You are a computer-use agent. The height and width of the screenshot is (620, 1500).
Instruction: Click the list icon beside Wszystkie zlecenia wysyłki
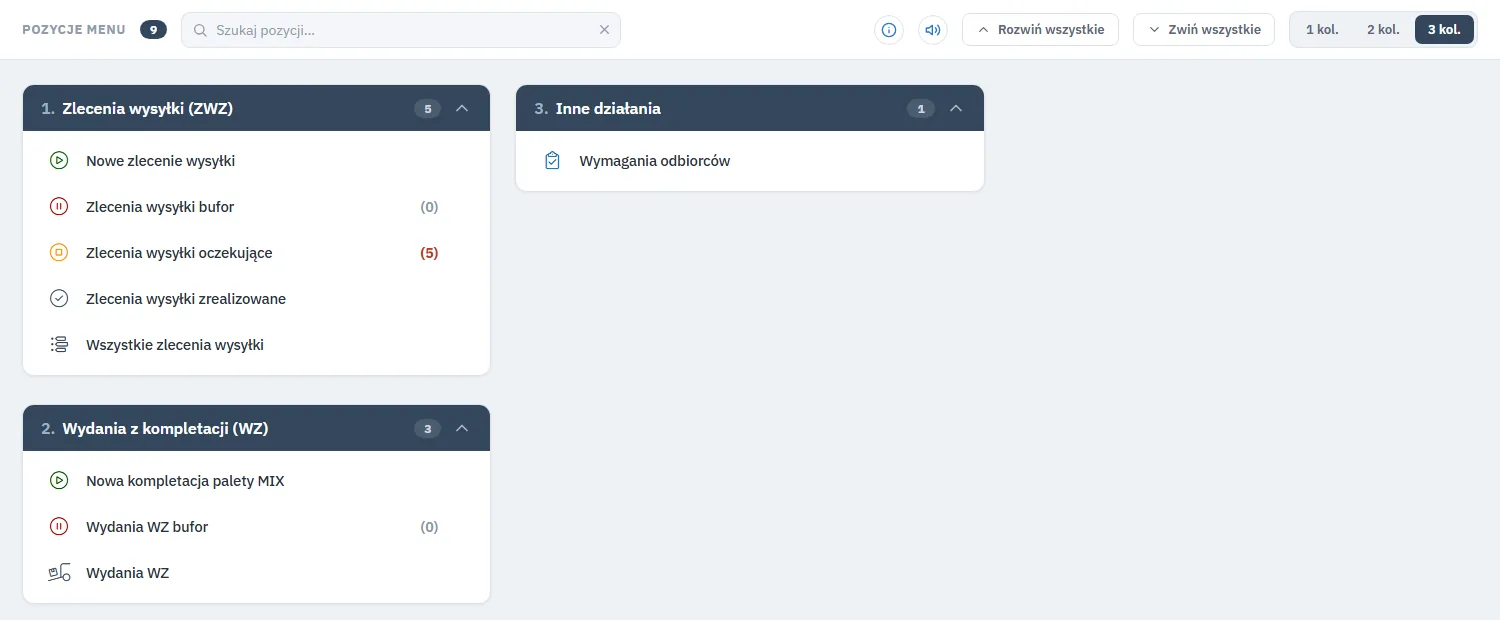point(59,345)
